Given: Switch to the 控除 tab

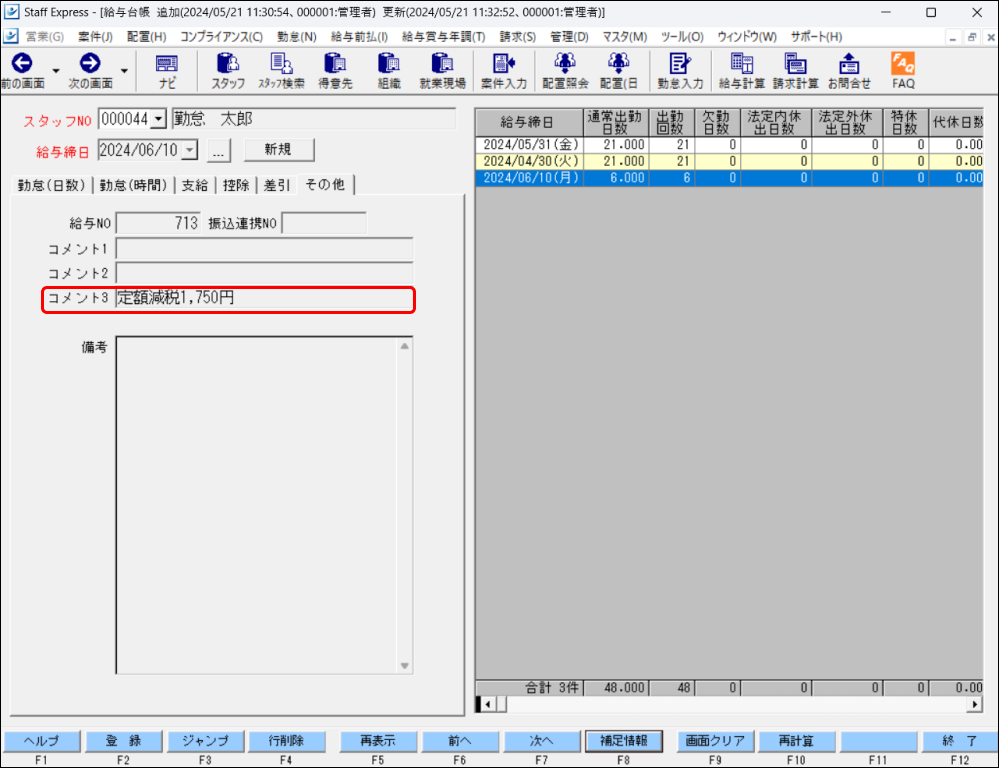Looking at the screenshot, I should (236, 185).
